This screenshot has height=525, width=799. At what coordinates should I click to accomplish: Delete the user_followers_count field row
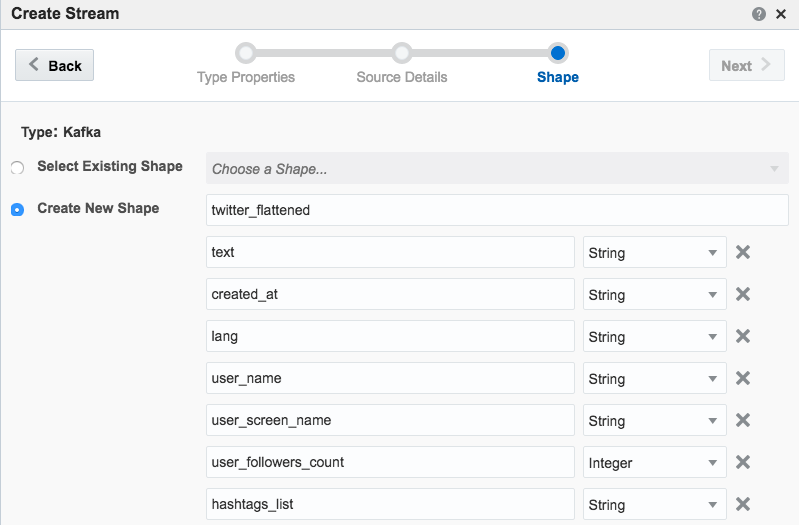(x=743, y=462)
